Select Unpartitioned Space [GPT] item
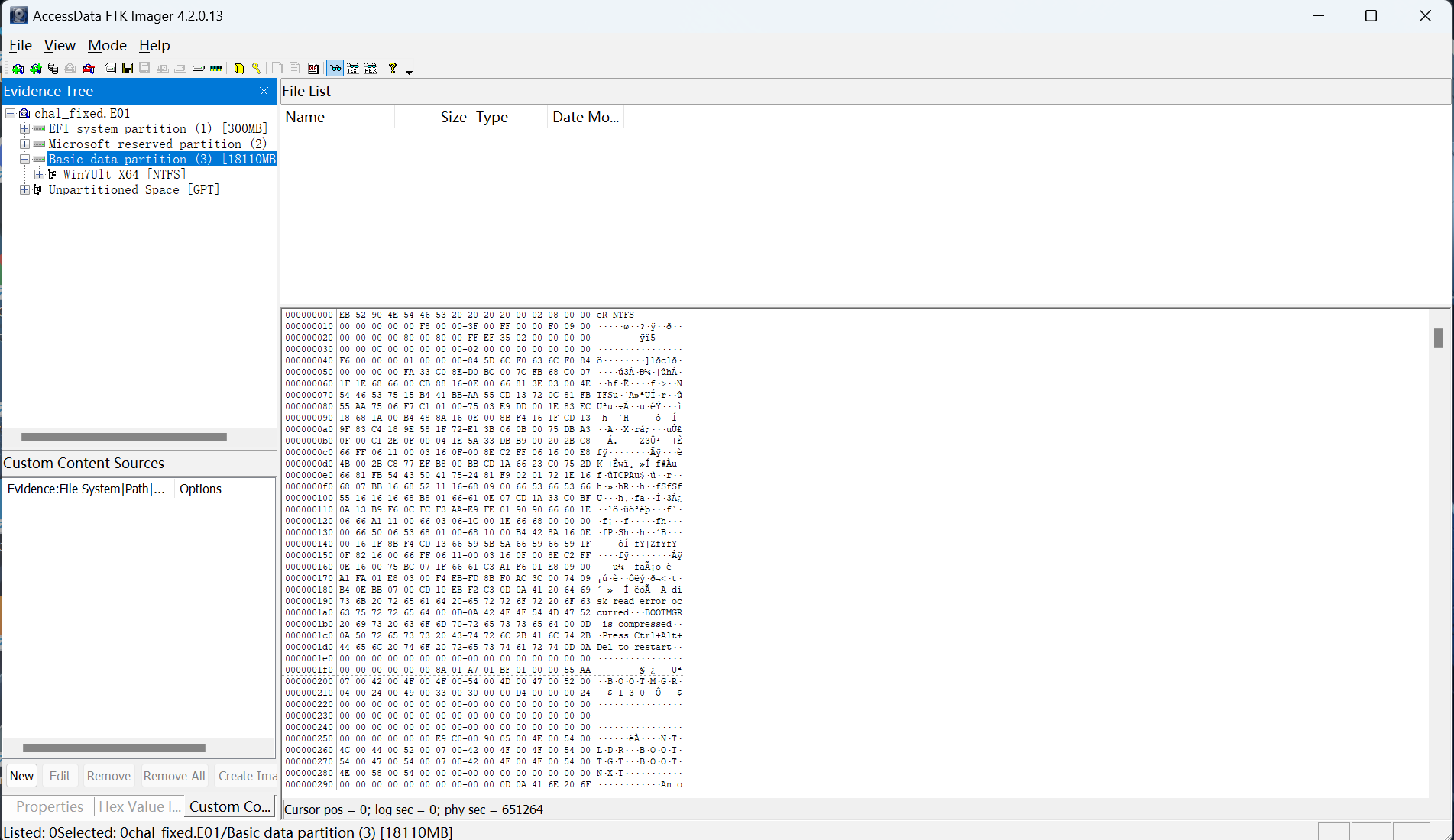The height and width of the screenshot is (840, 1454). (x=134, y=189)
